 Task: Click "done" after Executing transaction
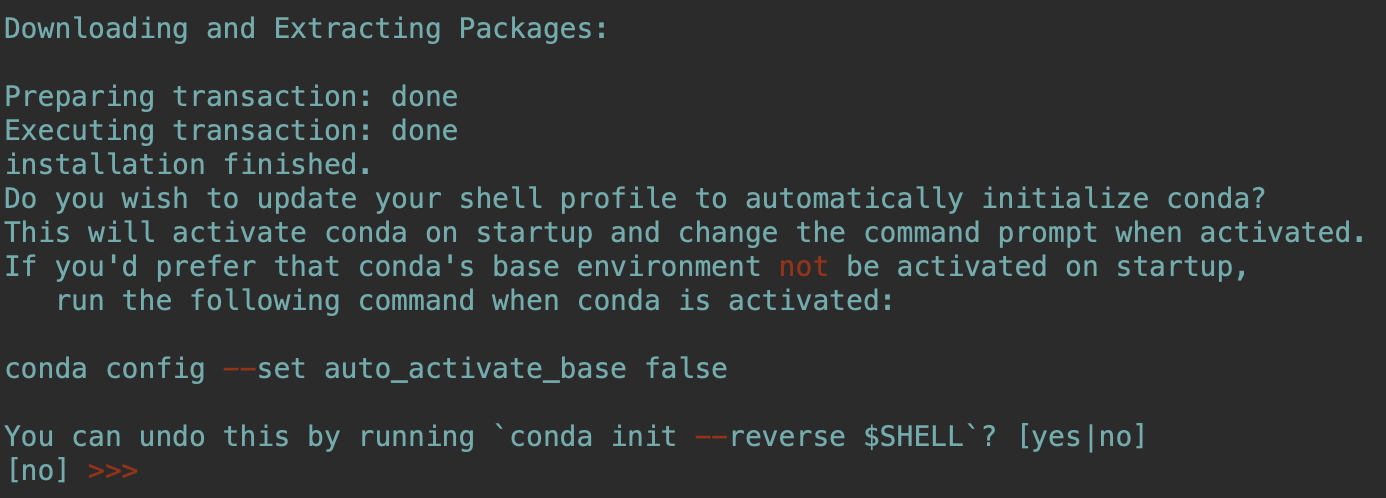(x=424, y=131)
